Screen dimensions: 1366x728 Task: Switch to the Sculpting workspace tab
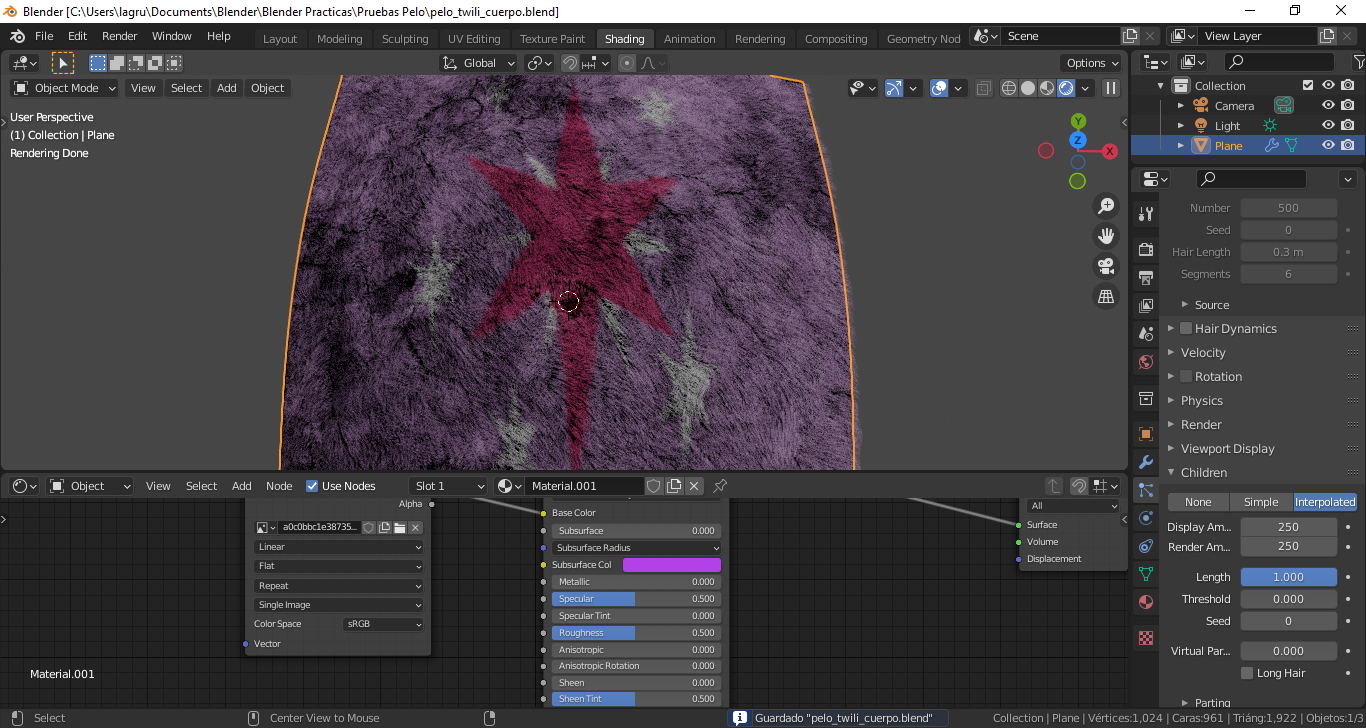tap(405, 39)
